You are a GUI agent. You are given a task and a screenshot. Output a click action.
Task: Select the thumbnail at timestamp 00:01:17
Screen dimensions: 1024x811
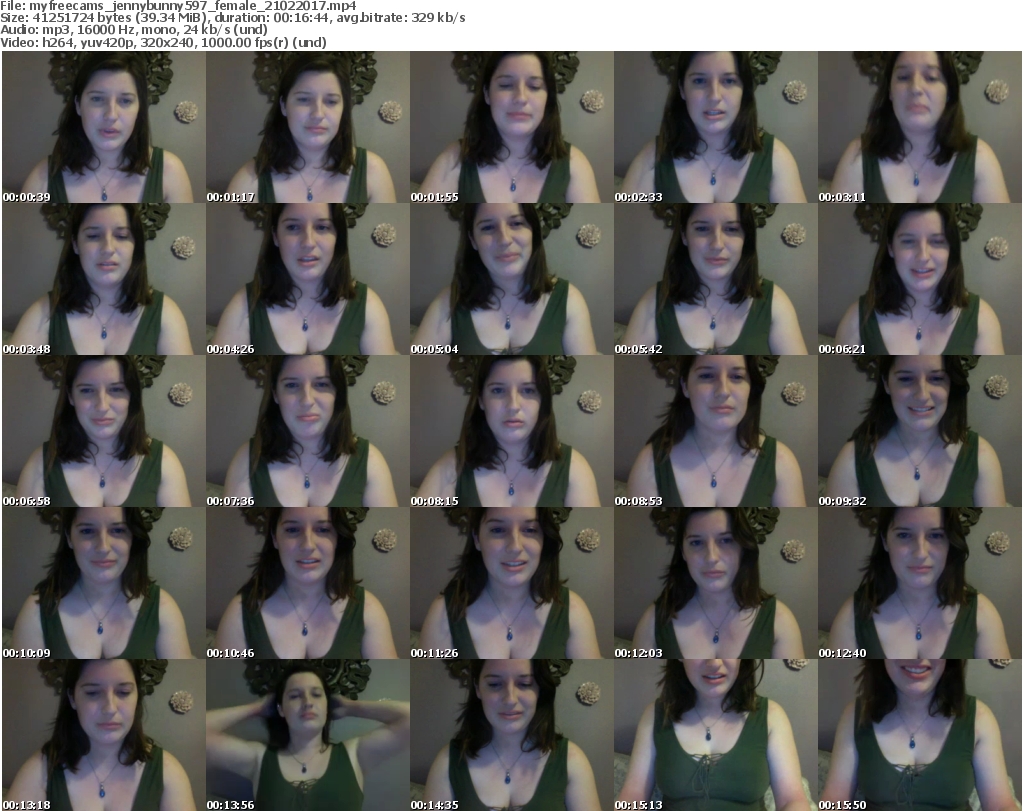308,127
